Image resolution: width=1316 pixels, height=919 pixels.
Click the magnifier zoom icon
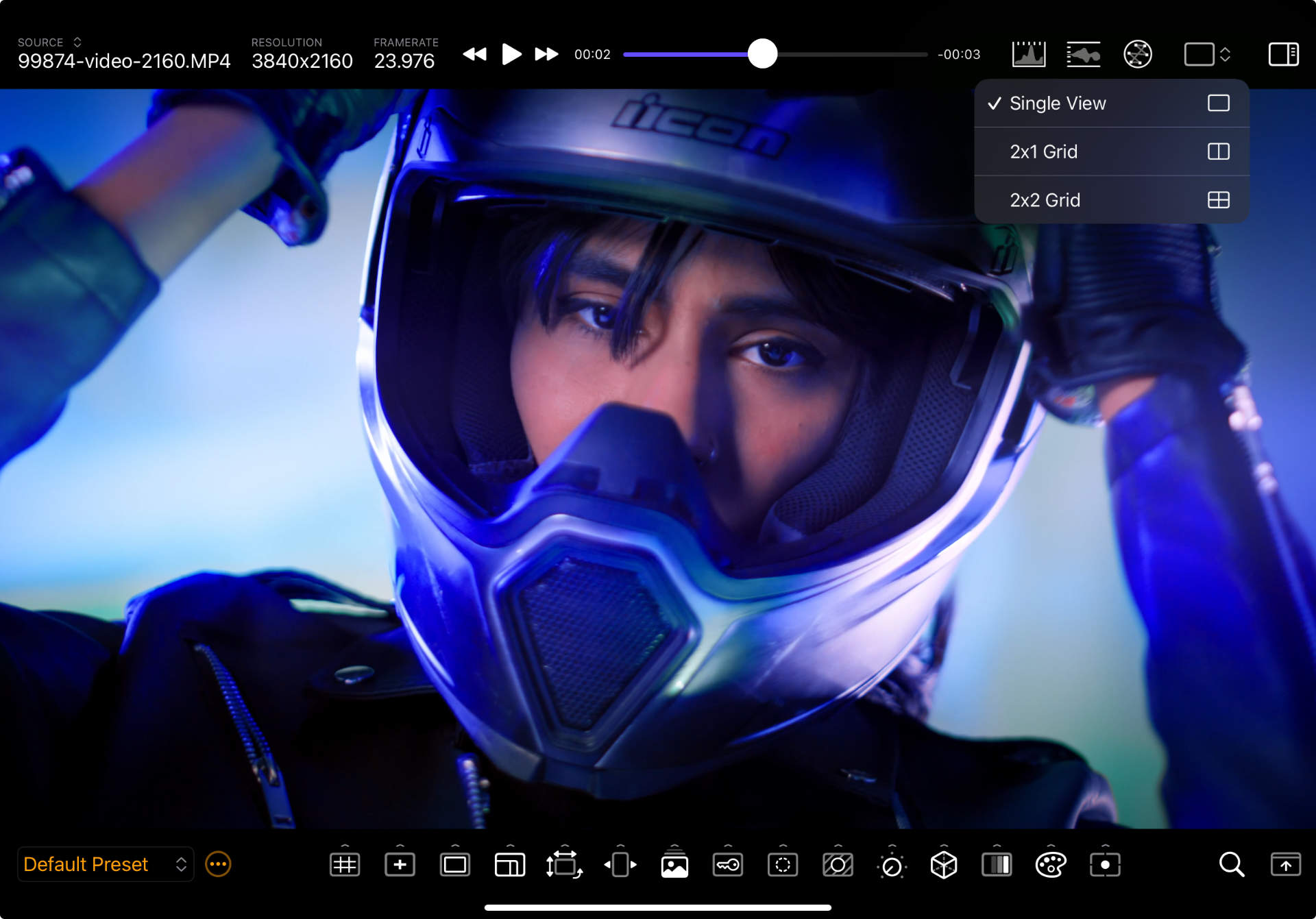pos(1231,865)
